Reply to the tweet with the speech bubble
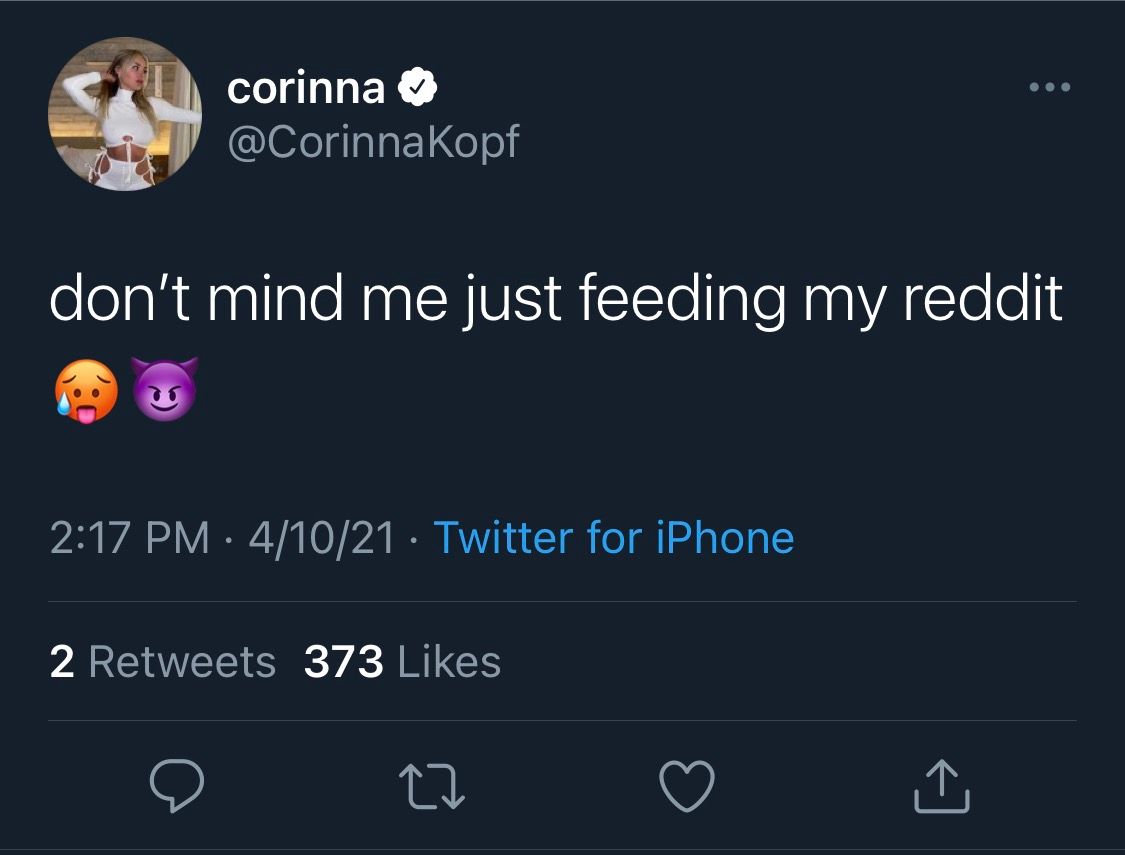Screen dimensions: 1125x855 click(177, 787)
